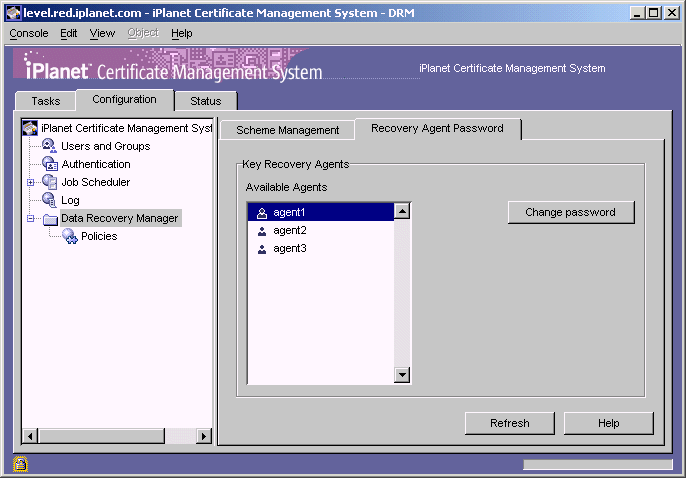Open the Scheme Management tab
686x478 pixels.
[x=287, y=130]
